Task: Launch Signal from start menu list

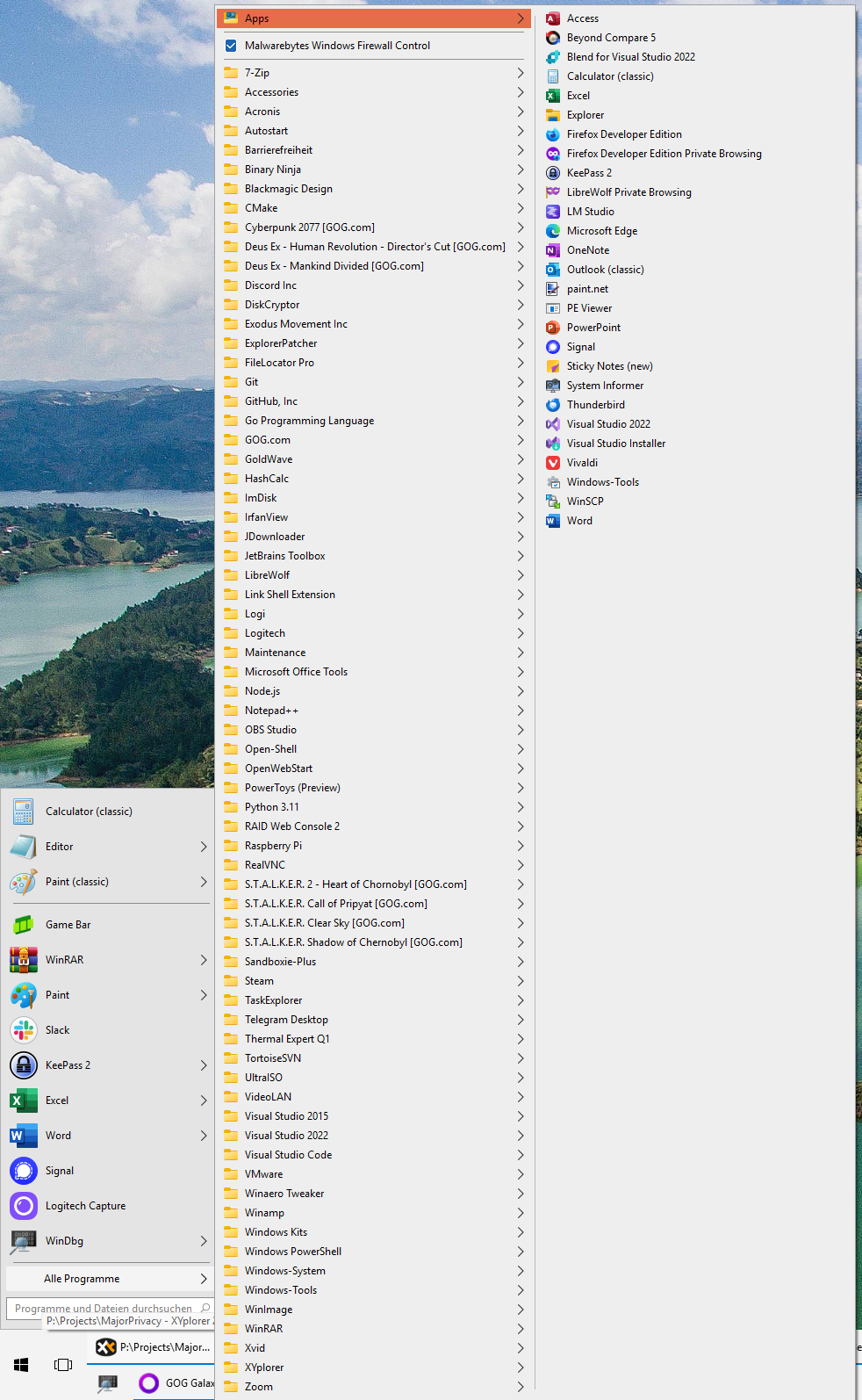Action: pos(108,1171)
